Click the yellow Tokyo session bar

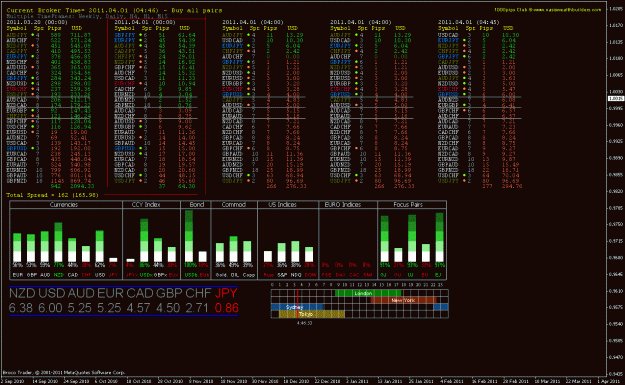tap(312, 314)
